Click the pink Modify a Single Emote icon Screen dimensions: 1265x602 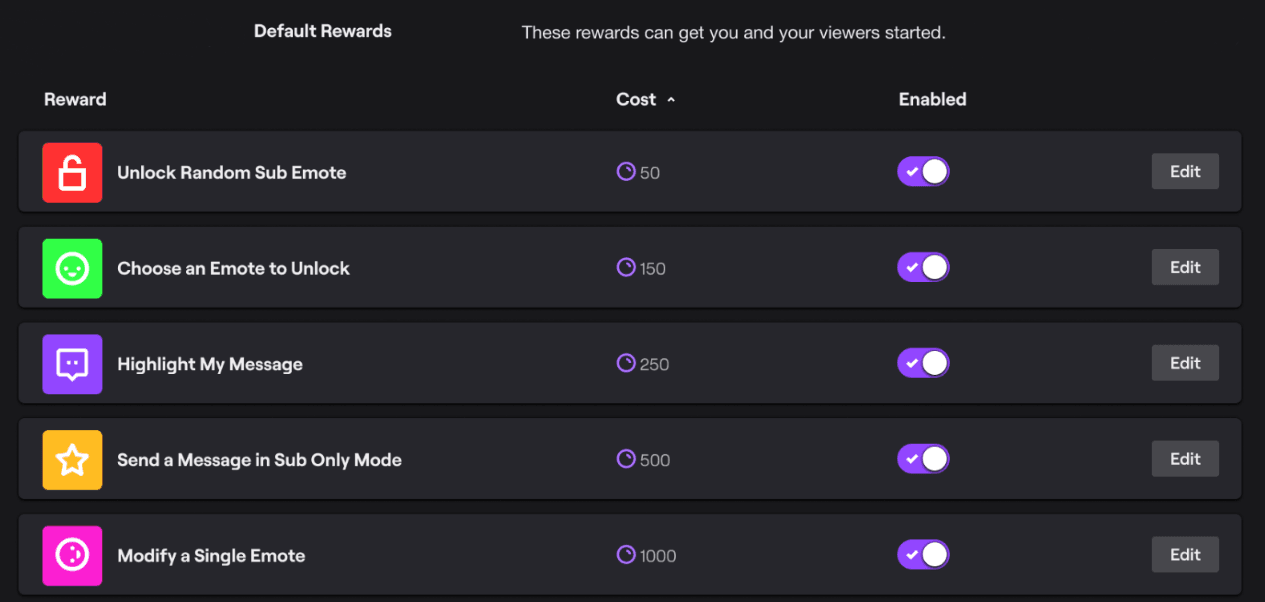click(x=72, y=556)
